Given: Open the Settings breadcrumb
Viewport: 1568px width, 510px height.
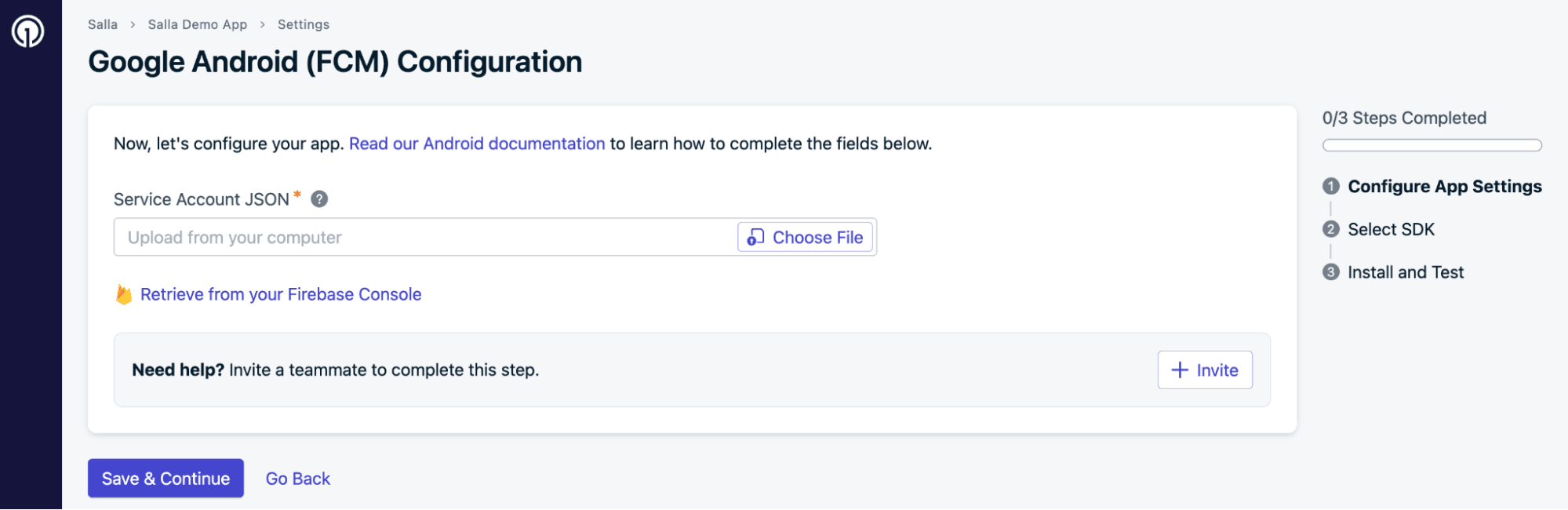Looking at the screenshot, I should (304, 24).
